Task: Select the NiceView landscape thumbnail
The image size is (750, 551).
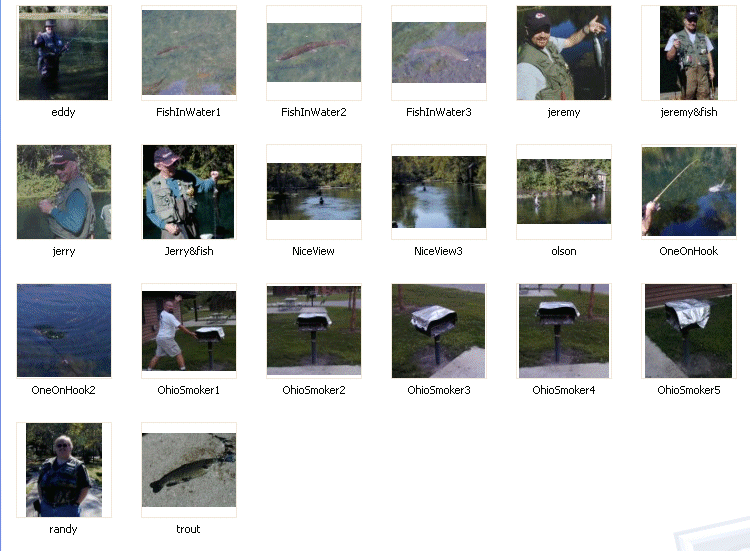Action: (x=314, y=192)
